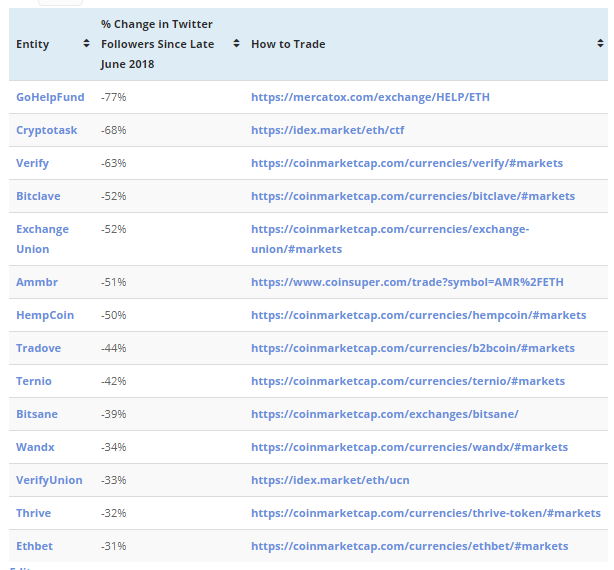Open the VerifyUnion entity link
Viewport: 614px width, 570px height.
[49, 480]
